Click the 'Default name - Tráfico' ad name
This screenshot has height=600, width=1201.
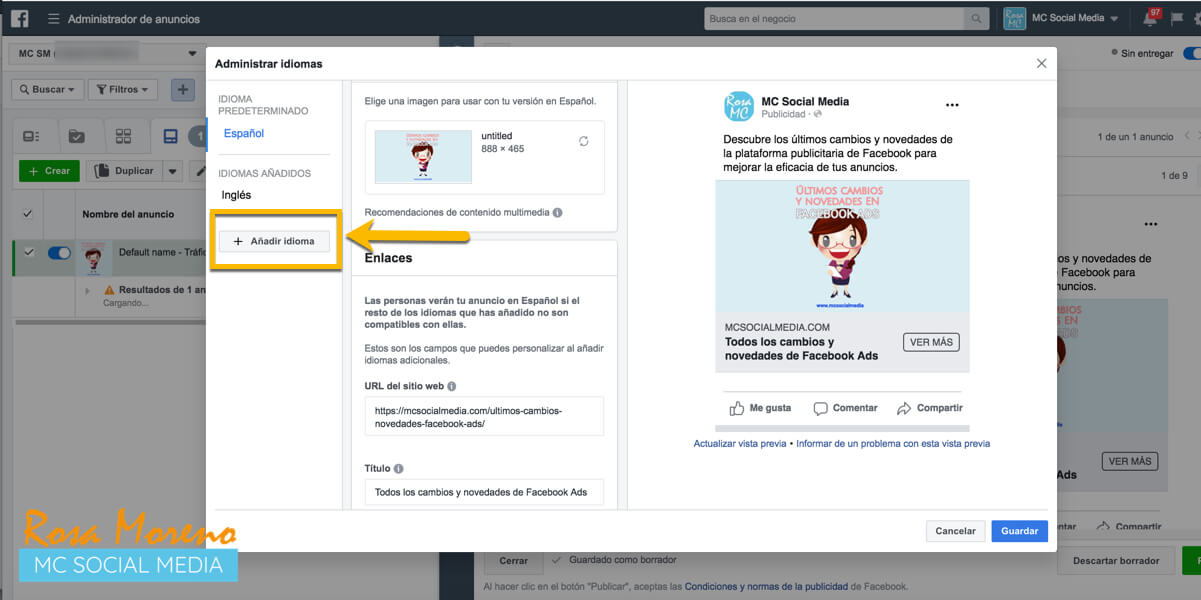[160, 253]
